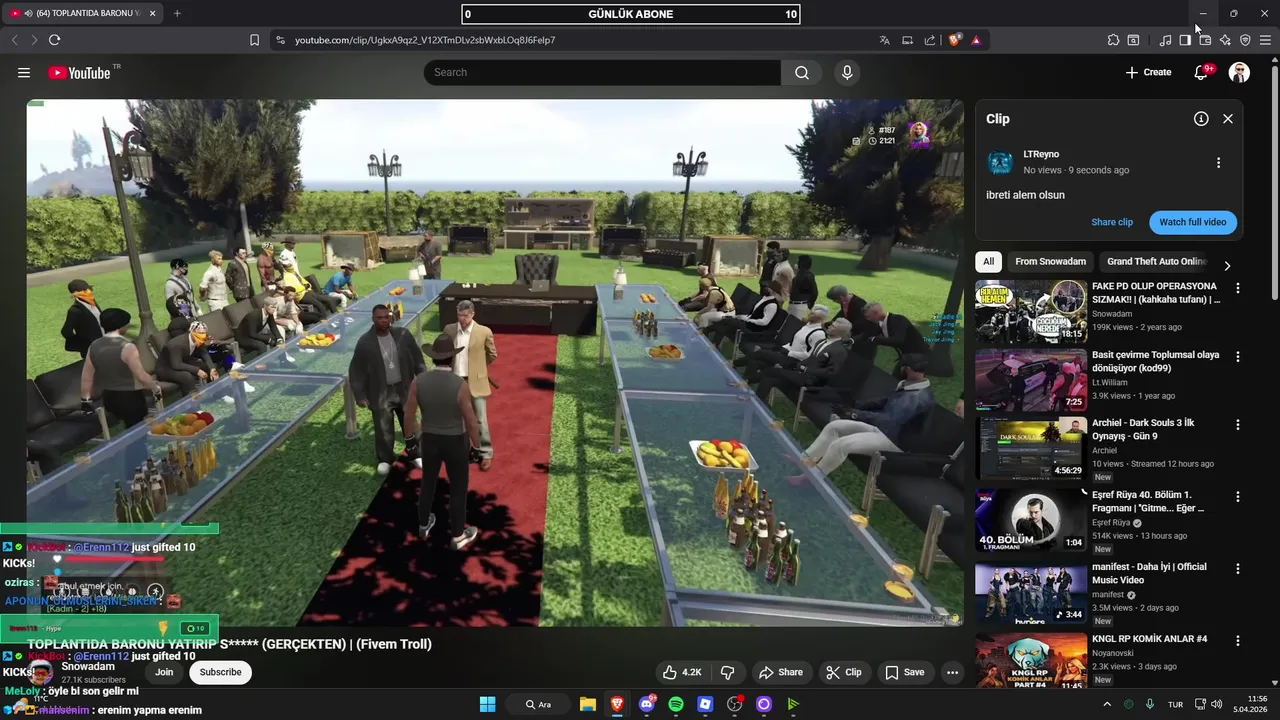Save the video to a playlist
1280x720 pixels.
(905, 672)
